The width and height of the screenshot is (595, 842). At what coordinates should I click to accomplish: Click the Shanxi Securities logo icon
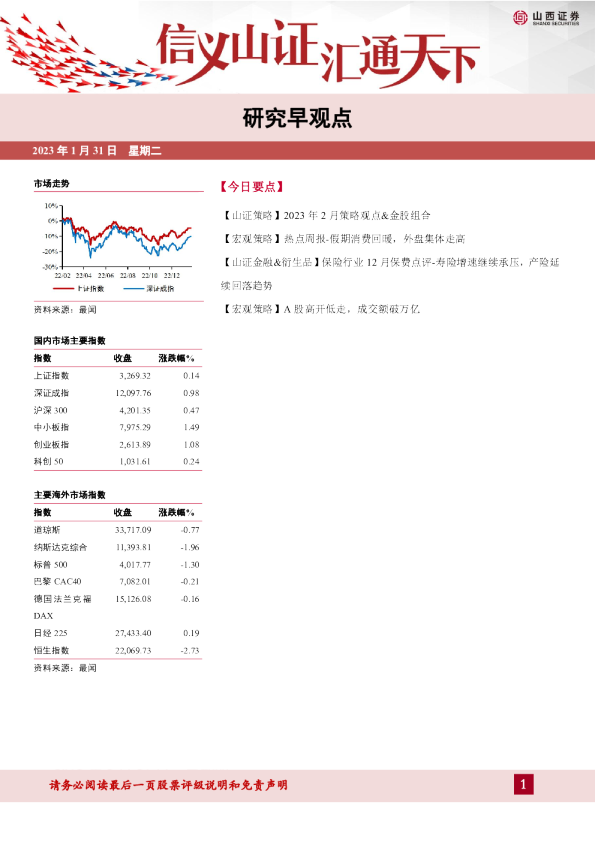coord(520,18)
